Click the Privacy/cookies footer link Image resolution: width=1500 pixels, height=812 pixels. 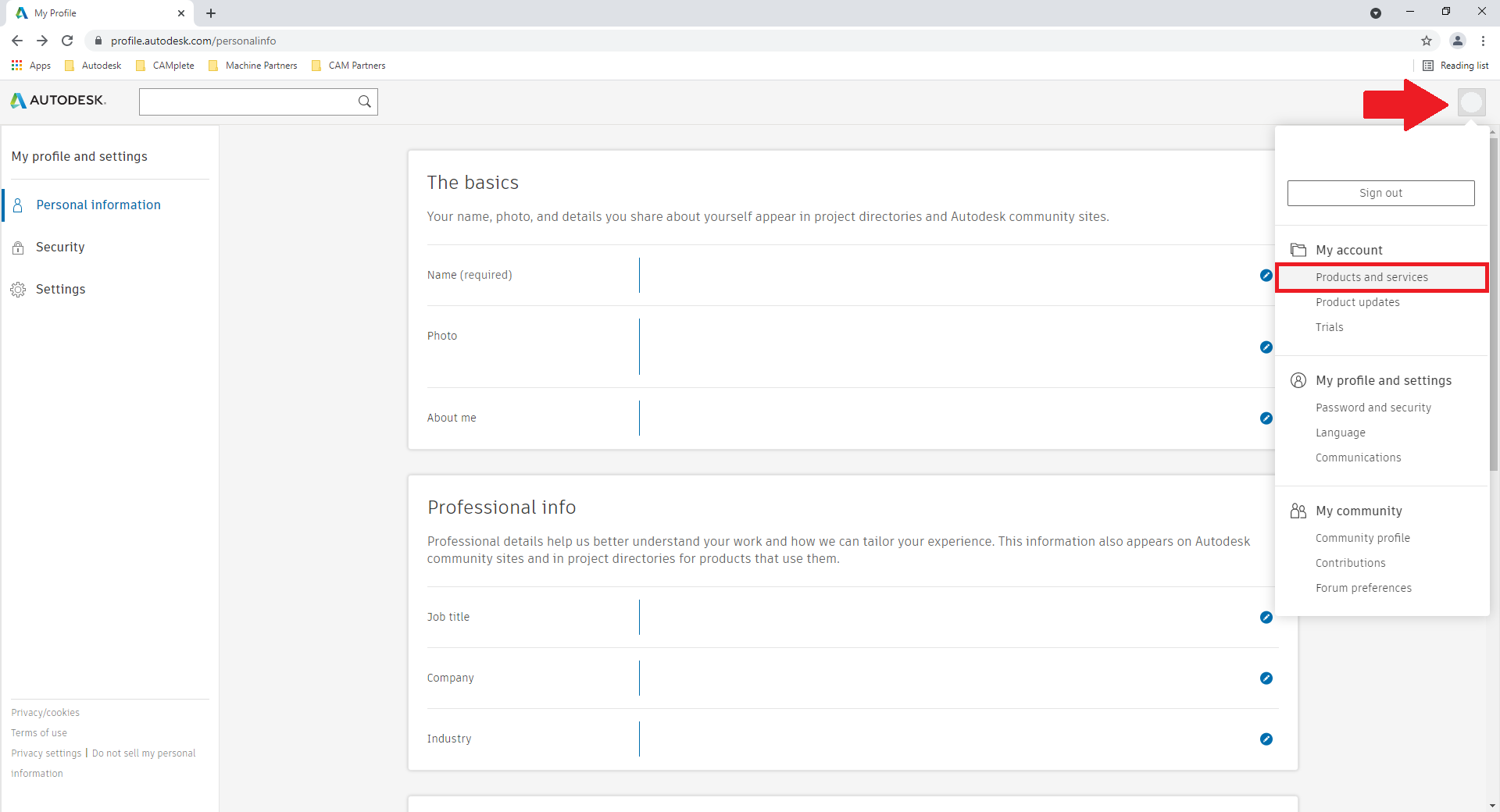45,713
